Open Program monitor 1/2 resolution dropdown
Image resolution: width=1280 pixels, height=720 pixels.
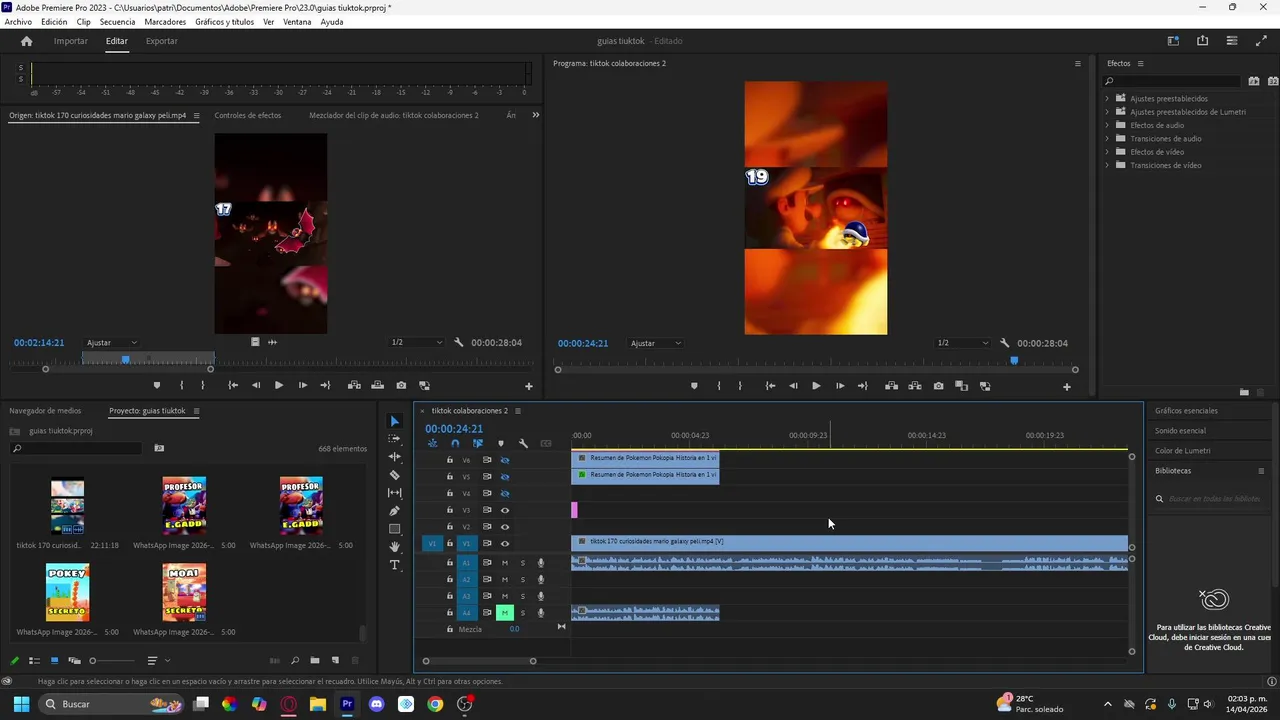coord(961,343)
